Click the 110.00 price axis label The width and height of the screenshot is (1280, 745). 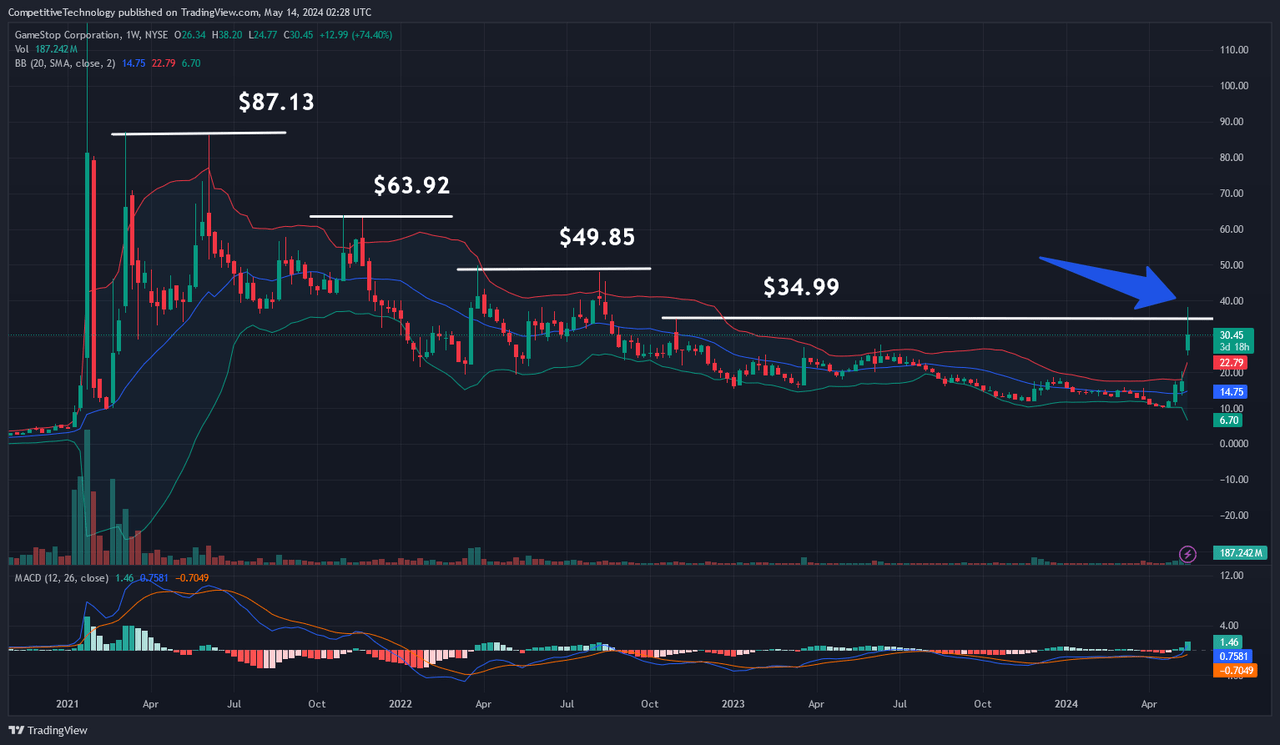1234,49
